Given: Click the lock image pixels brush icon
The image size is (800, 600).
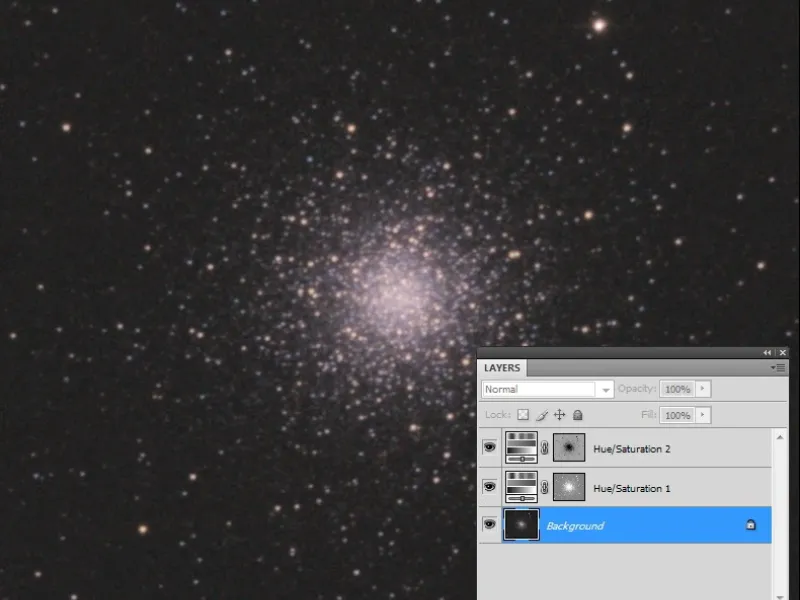Looking at the screenshot, I should point(542,415).
